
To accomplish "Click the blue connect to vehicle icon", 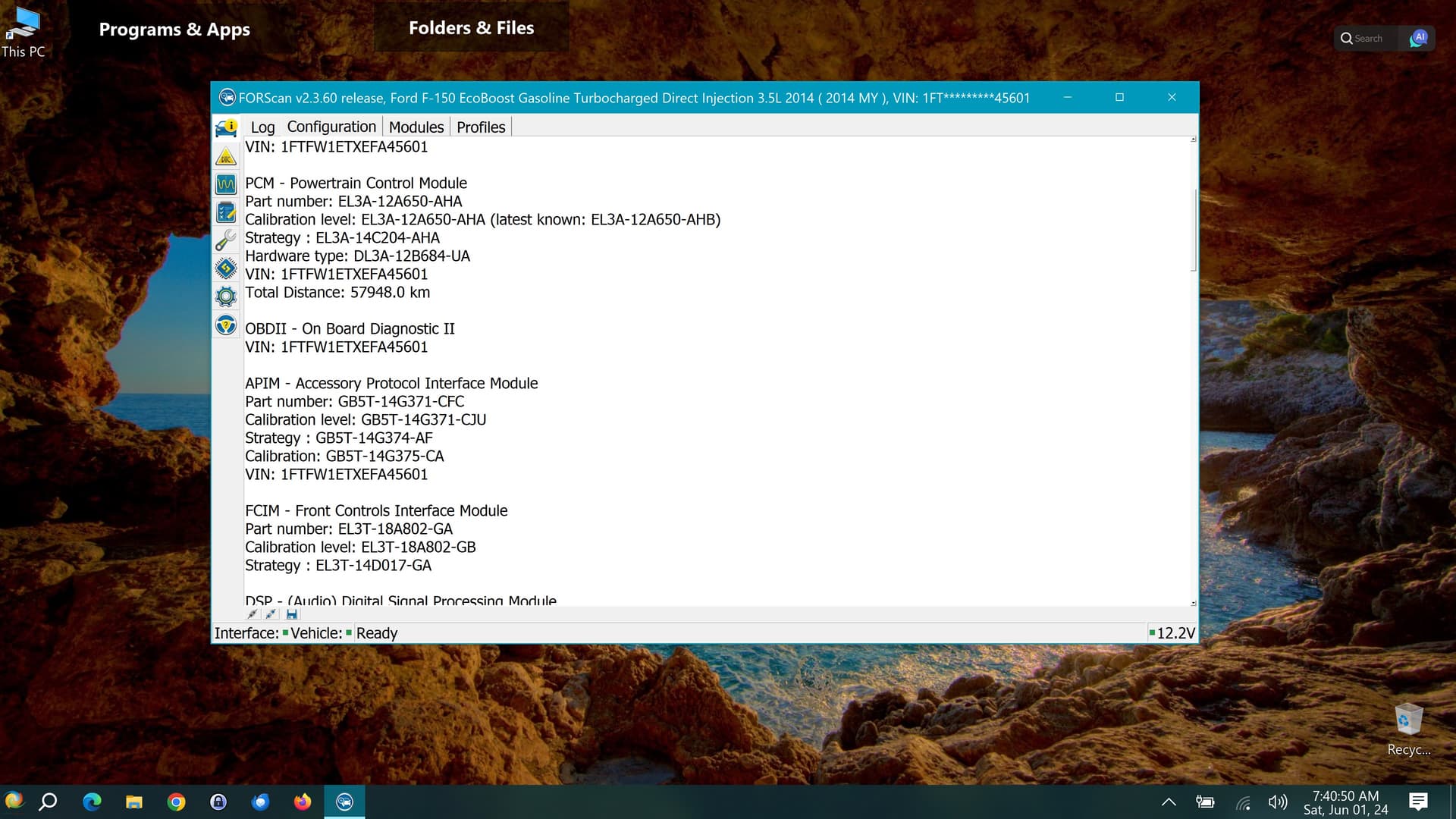I will pyautogui.click(x=271, y=614).
